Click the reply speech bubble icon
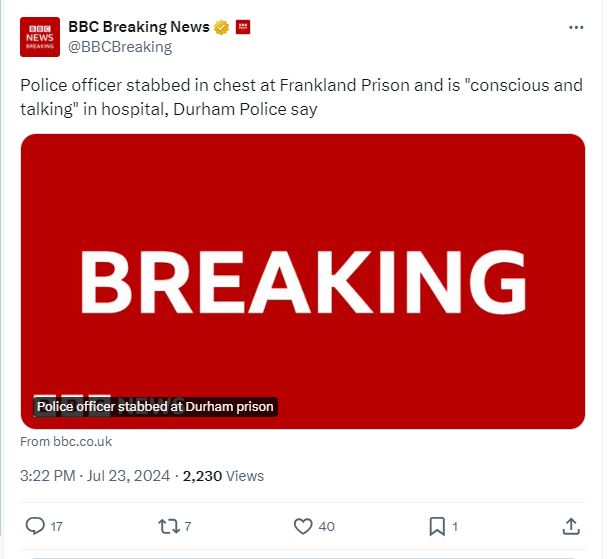The width and height of the screenshot is (607, 559). pos(34,526)
